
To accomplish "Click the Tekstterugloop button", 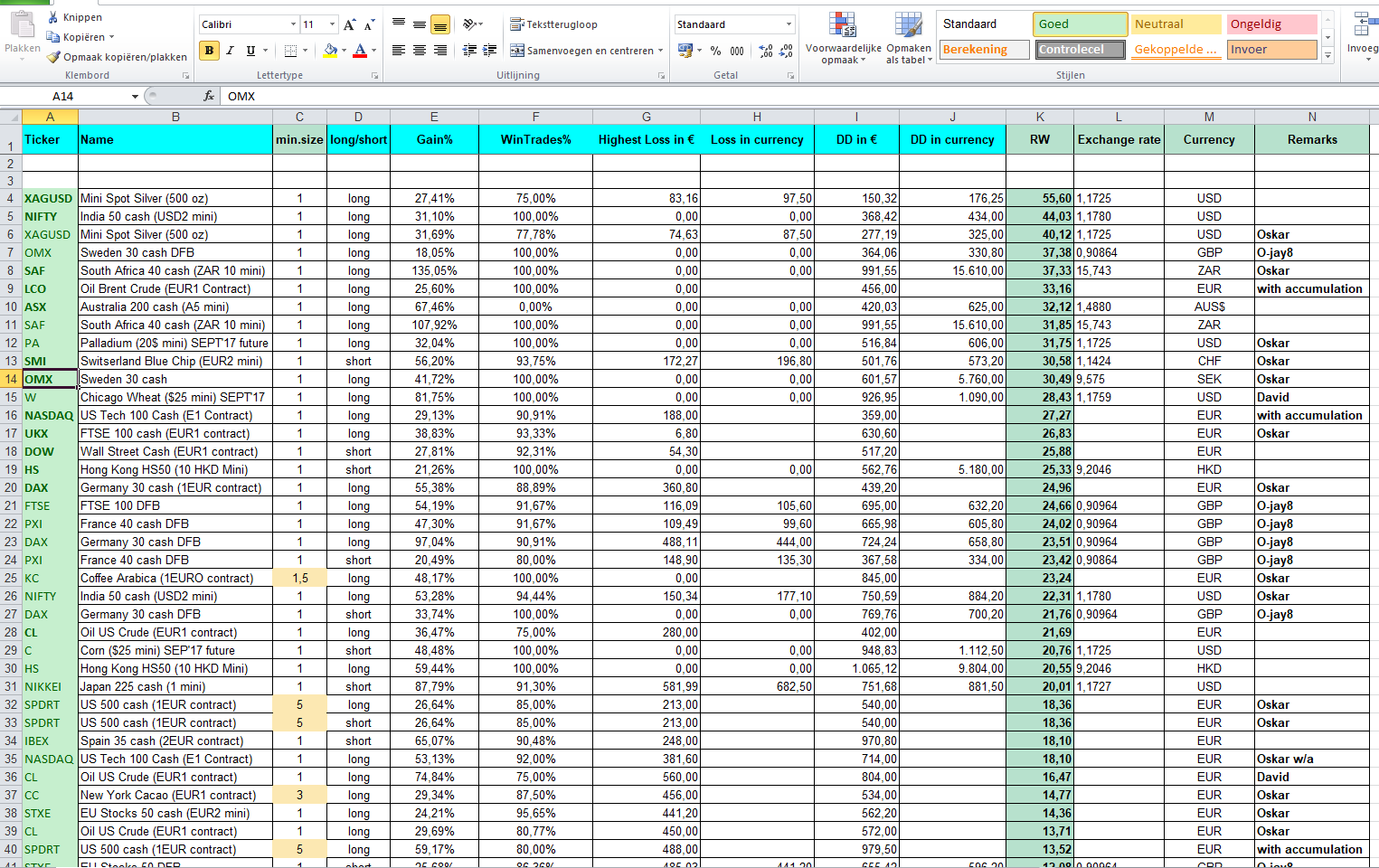I will pos(553,24).
